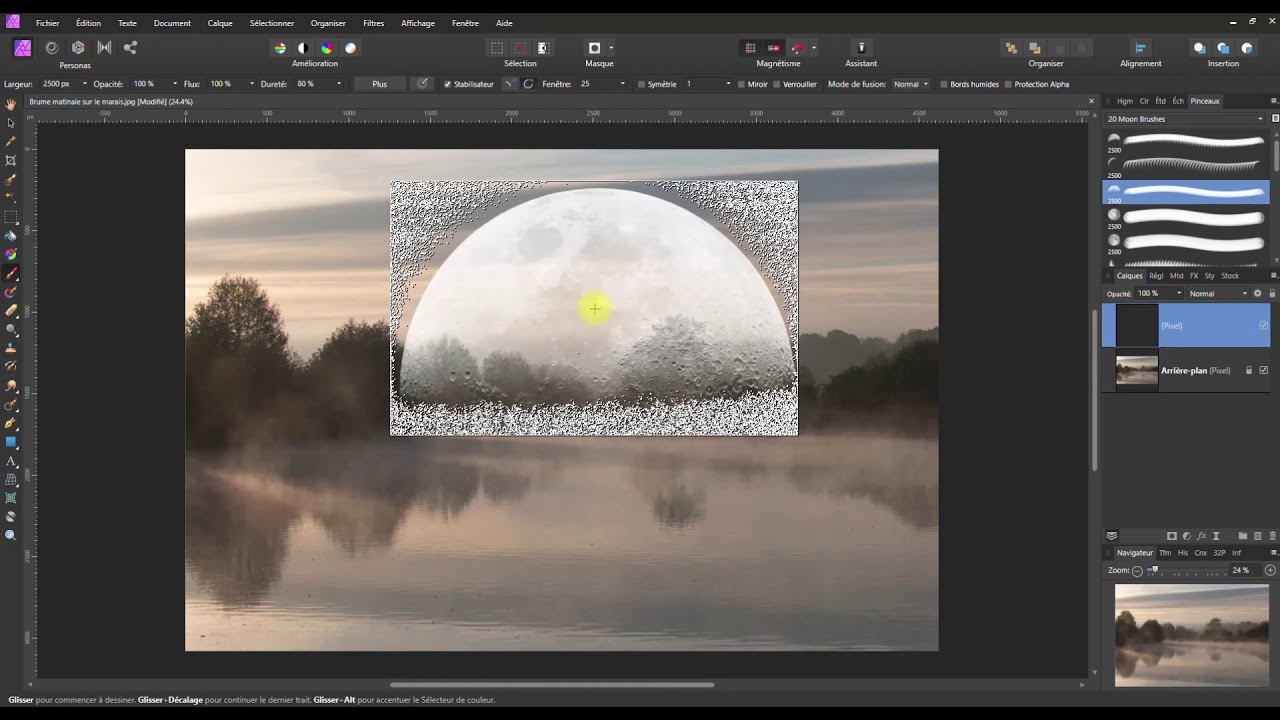This screenshot has height=720, width=1280.
Task: Apply auto white balance enhancement
Action: pyautogui.click(x=351, y=48)
